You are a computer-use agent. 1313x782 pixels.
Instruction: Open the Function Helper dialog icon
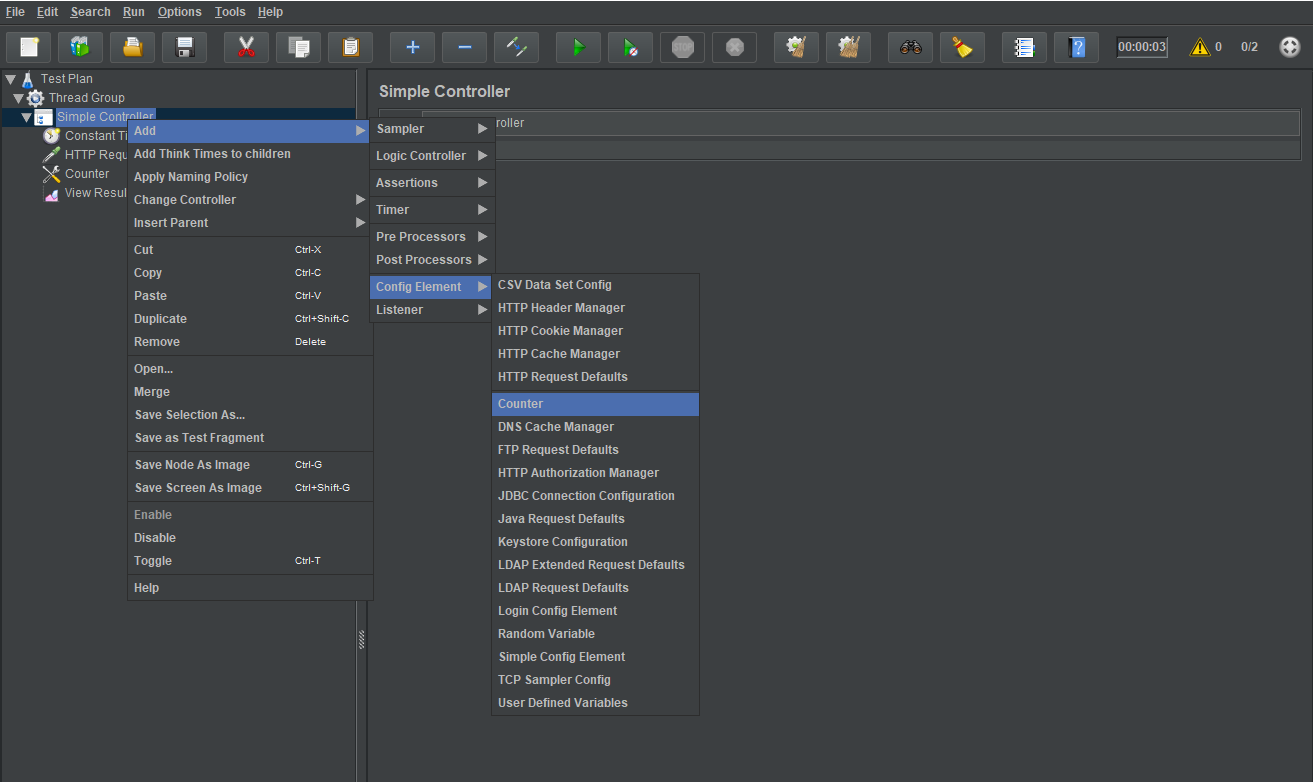click(x=1024, y=47)
